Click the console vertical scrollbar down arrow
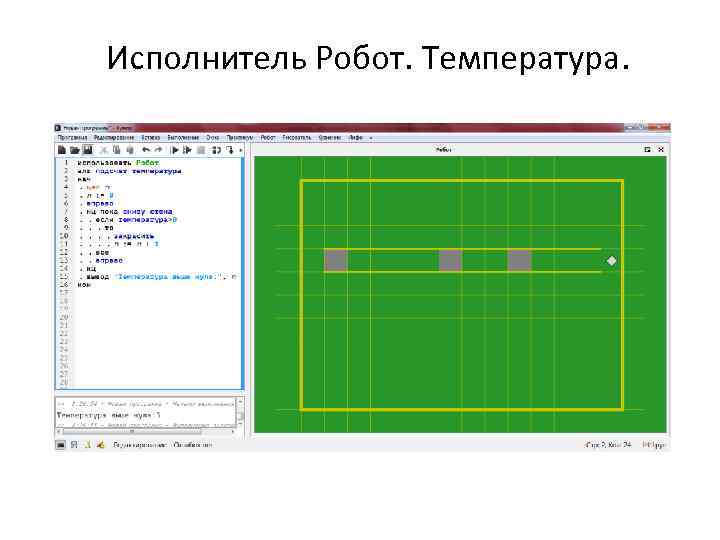Viewport: 720px width, 540px height. tap(240, 423)
